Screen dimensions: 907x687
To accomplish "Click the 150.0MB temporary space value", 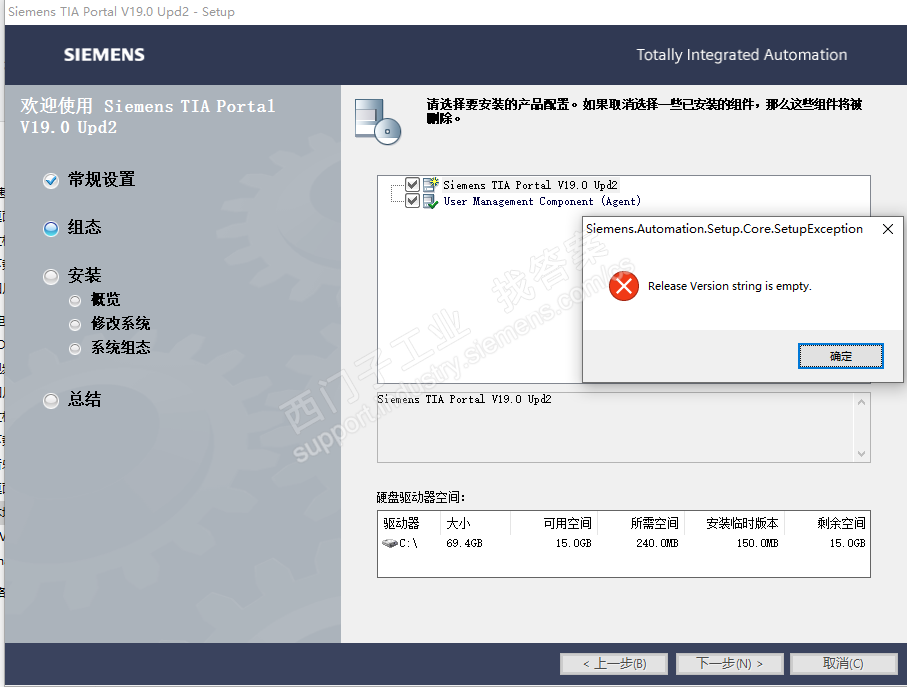I will tap(757, 543).
